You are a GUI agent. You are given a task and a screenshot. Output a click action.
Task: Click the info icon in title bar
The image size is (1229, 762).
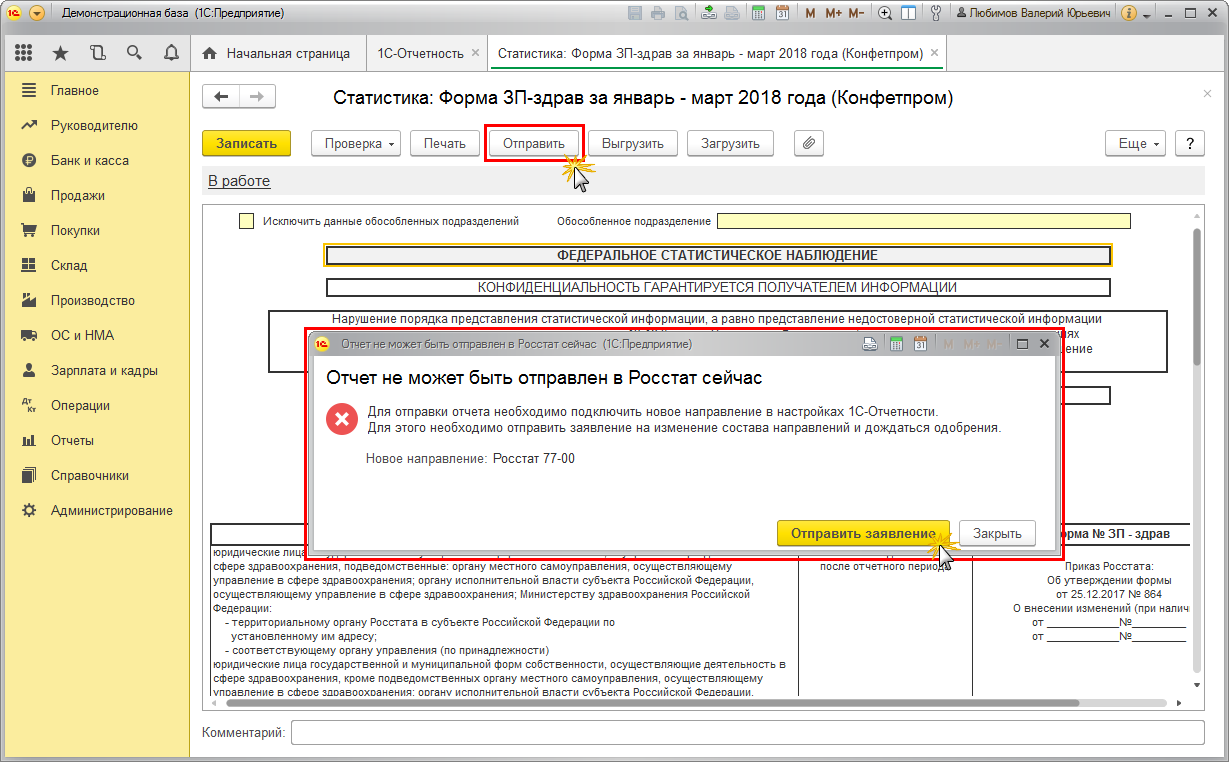[1129, 14]
